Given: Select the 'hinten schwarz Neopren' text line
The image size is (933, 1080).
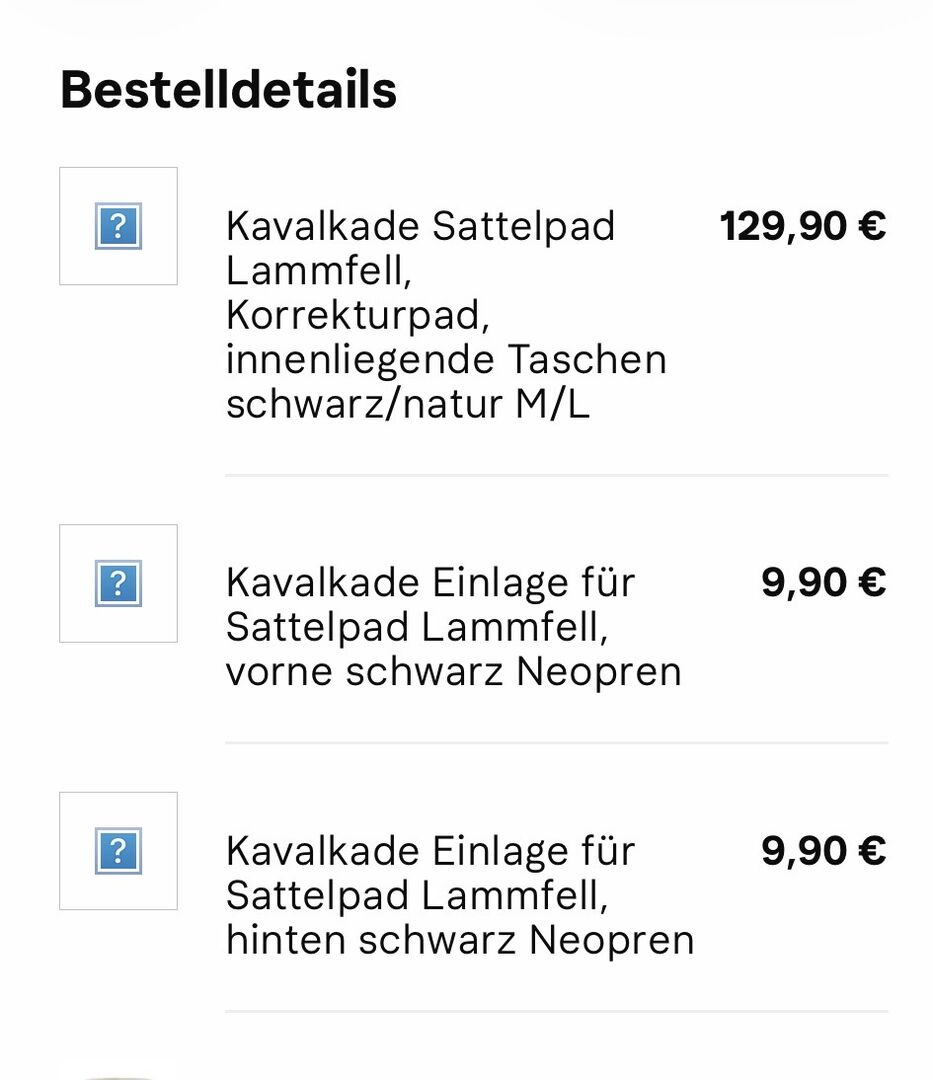Looking at the screenshot, I should point(459,940).
